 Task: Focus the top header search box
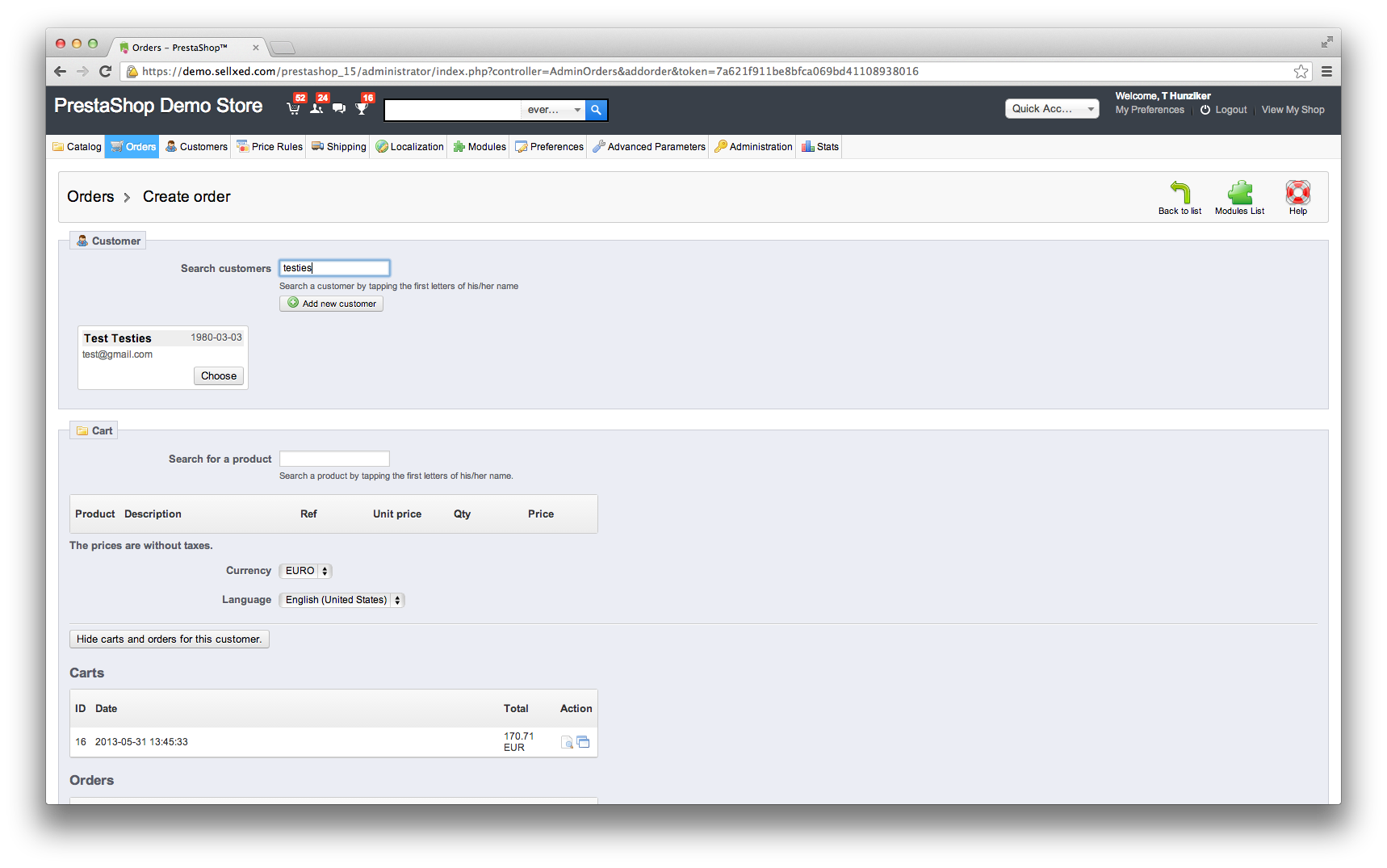(x=453, y=110)
